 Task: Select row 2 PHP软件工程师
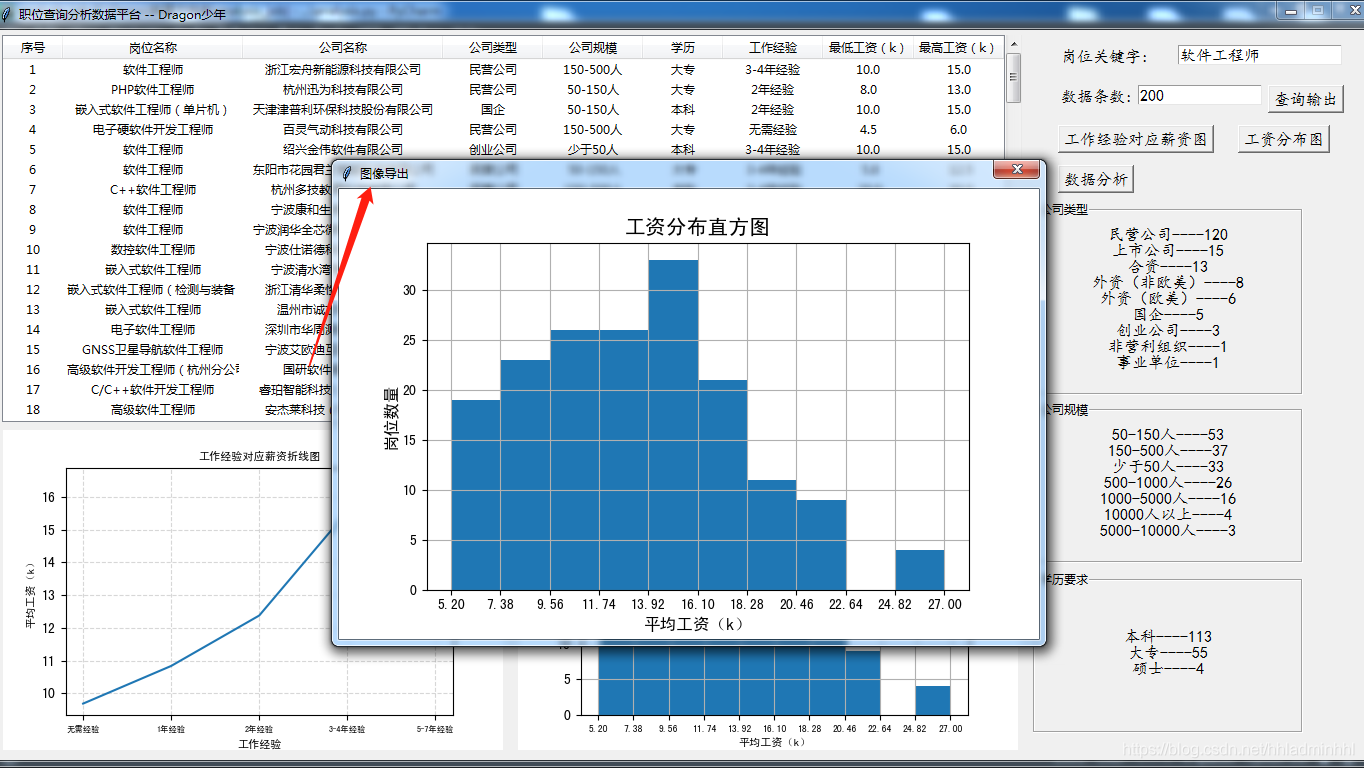pos(152,89)
